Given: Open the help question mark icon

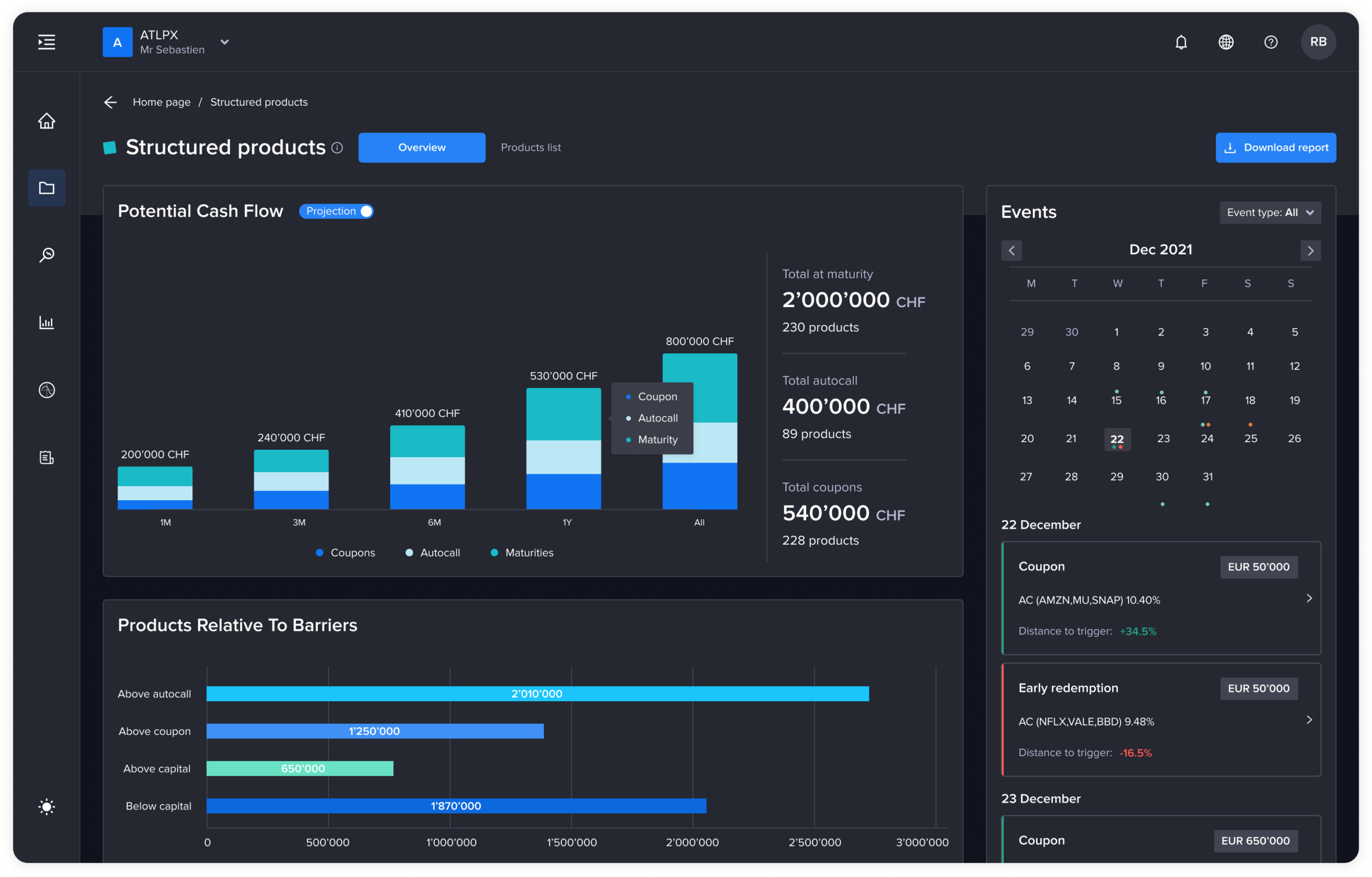Looking at the screenshot, I should [x=1271, y=42].
